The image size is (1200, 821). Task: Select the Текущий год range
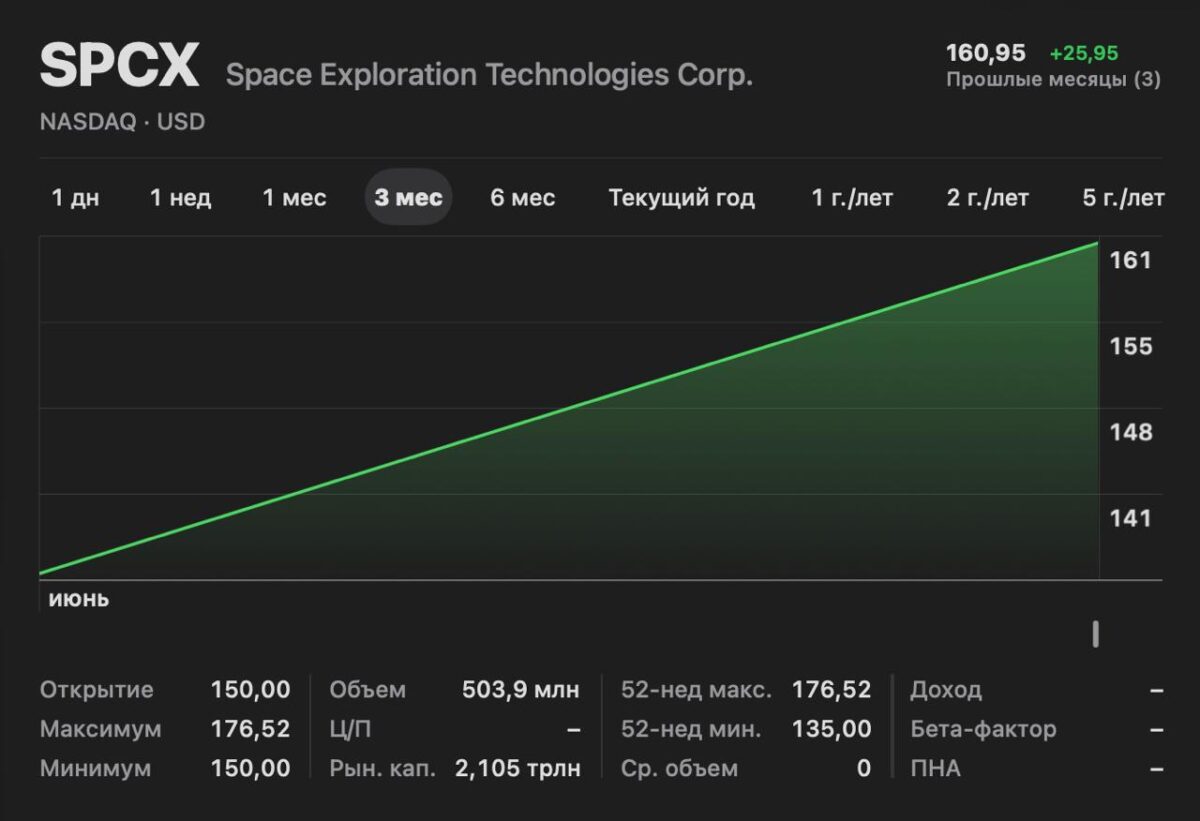coord(682,198)
